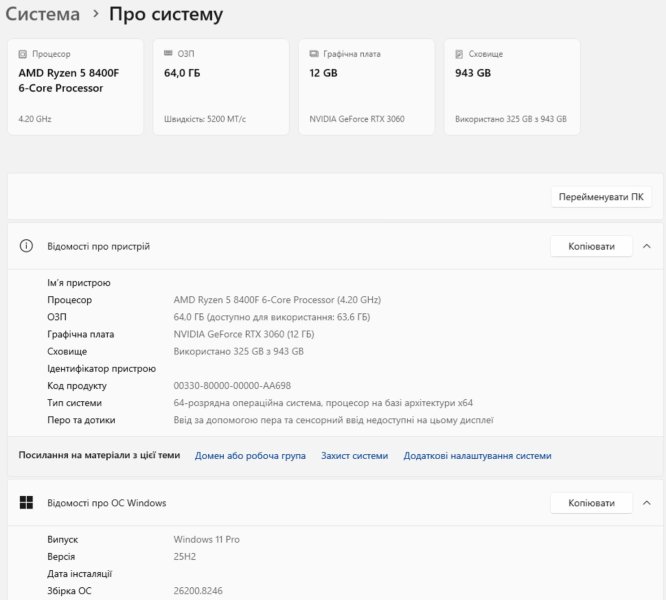The height and width of the screenshot is (600, 666).
Task: Click the Відомості про пристрій header text
Action: 99,246
